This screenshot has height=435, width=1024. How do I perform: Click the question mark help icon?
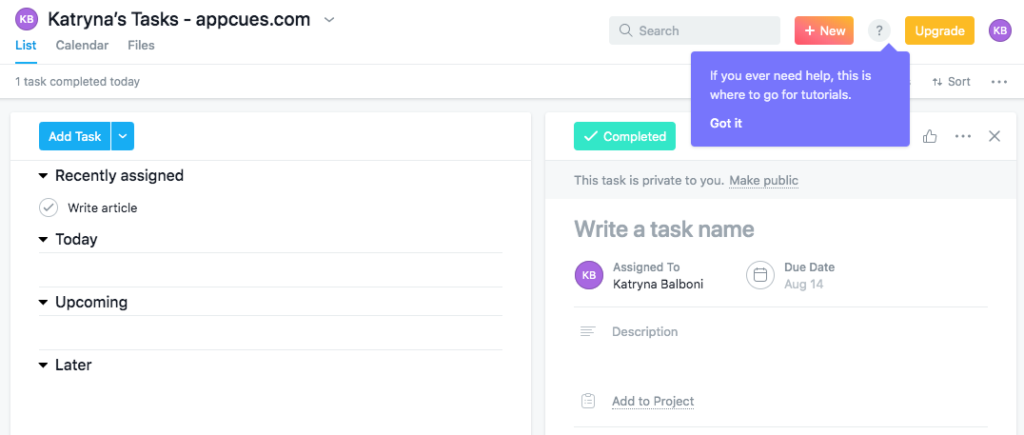point(879,31)
